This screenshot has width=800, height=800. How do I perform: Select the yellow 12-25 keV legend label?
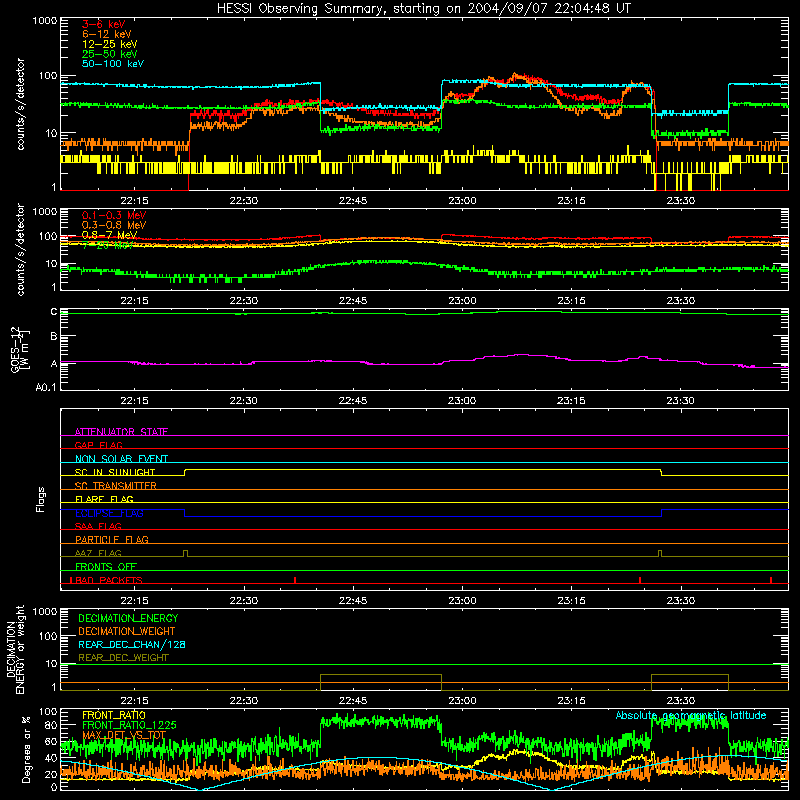coord(110,44)
